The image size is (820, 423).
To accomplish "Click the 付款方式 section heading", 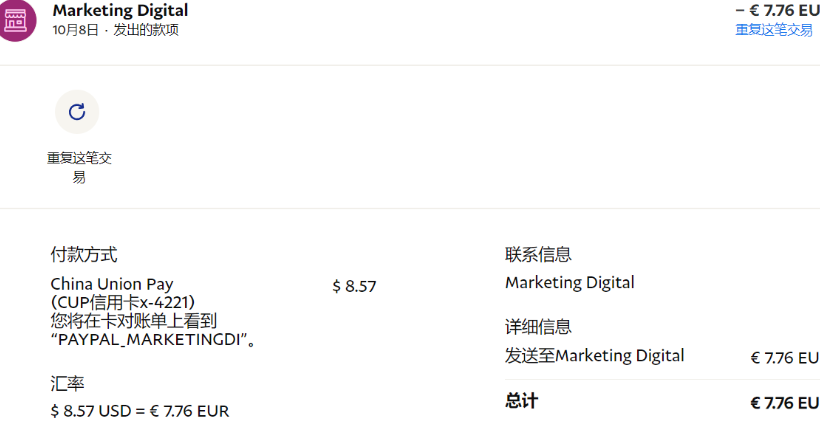I will 84,255.
